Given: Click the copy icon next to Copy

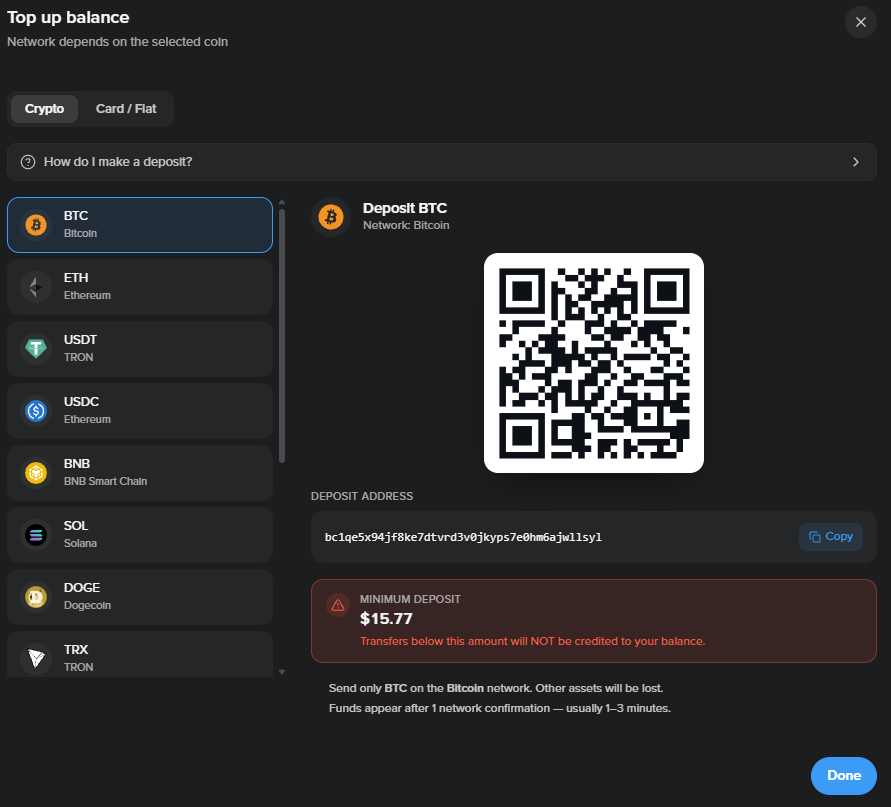Looking at the screenshot, I should (814, 537).
